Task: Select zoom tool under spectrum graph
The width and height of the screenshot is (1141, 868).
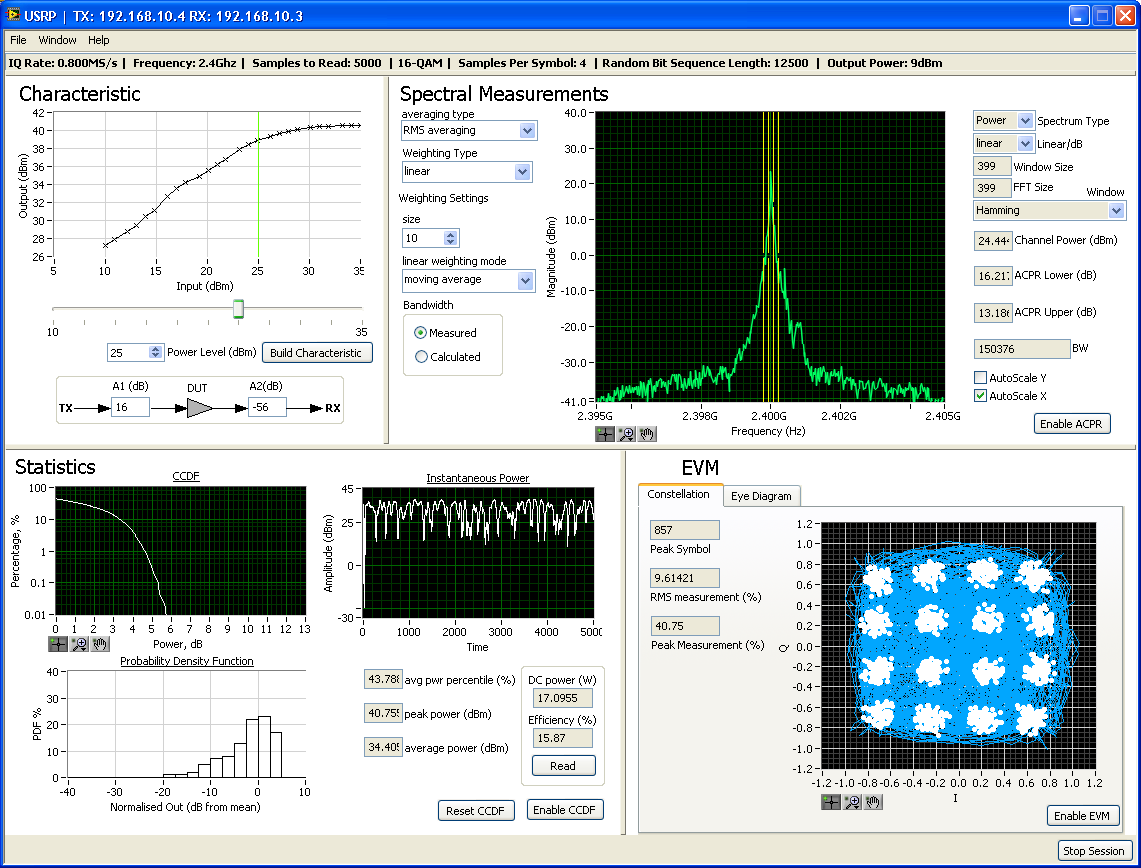Action: click(627, 434)
